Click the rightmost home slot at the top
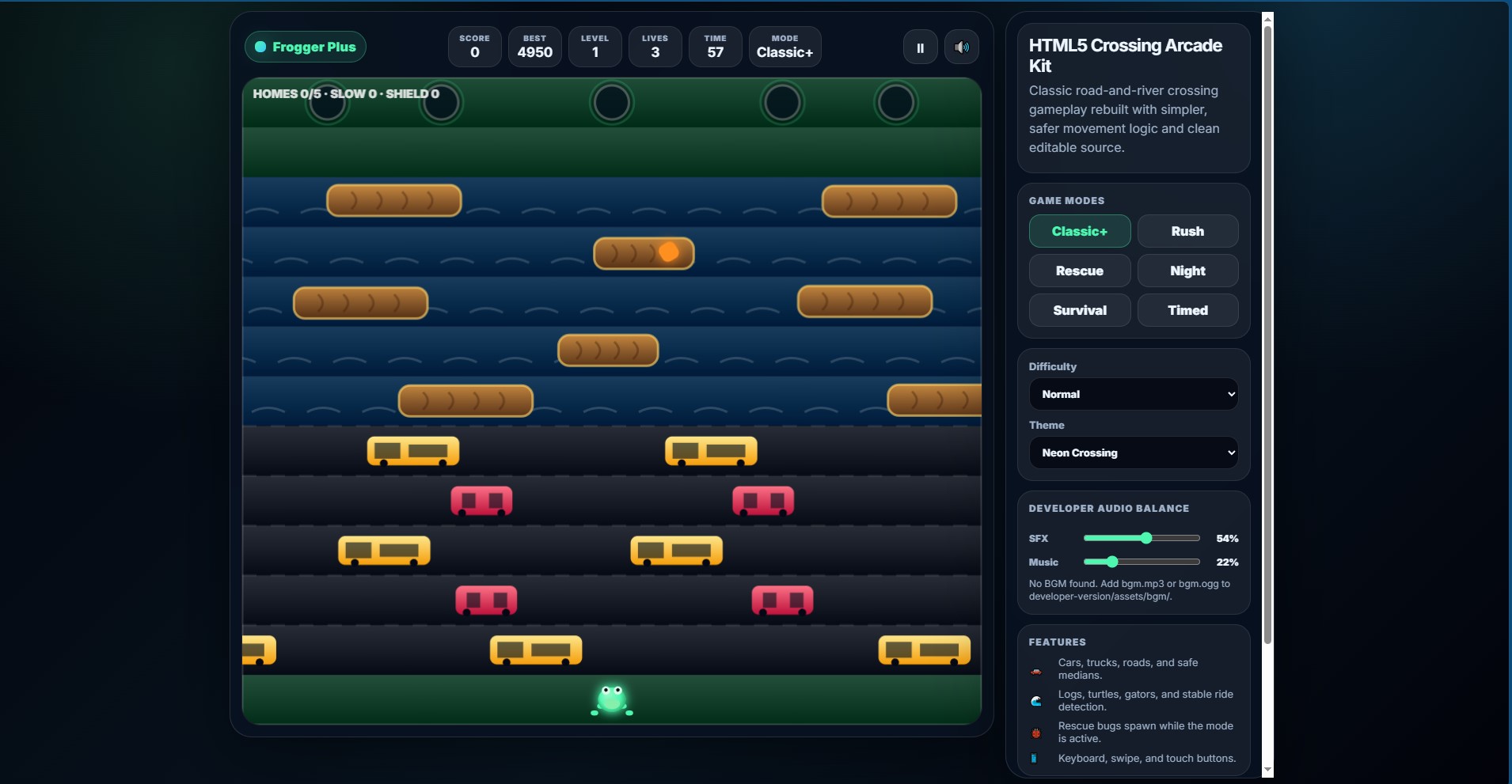 pos(896,102)
